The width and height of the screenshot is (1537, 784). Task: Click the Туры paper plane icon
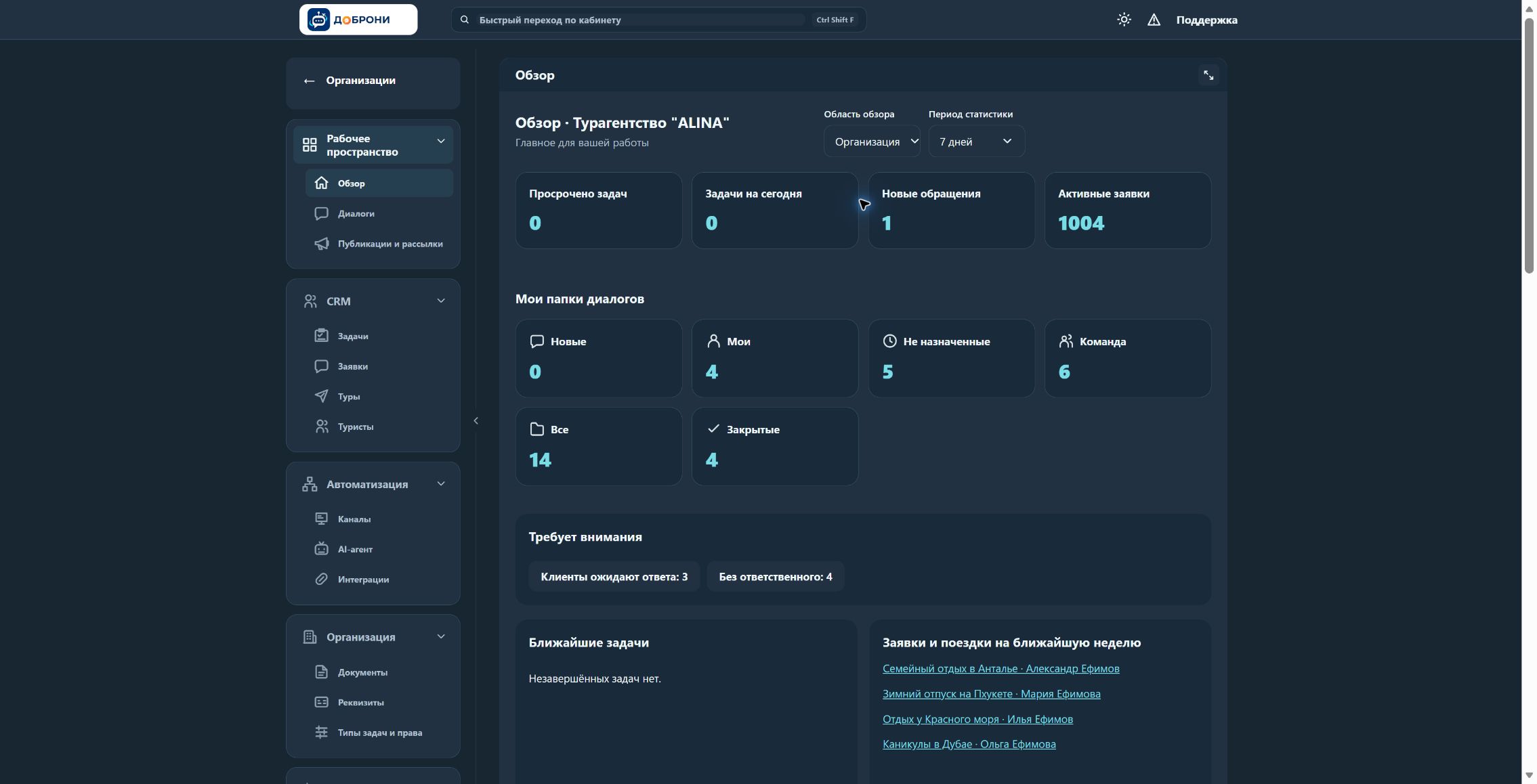(x=322, y=396)
